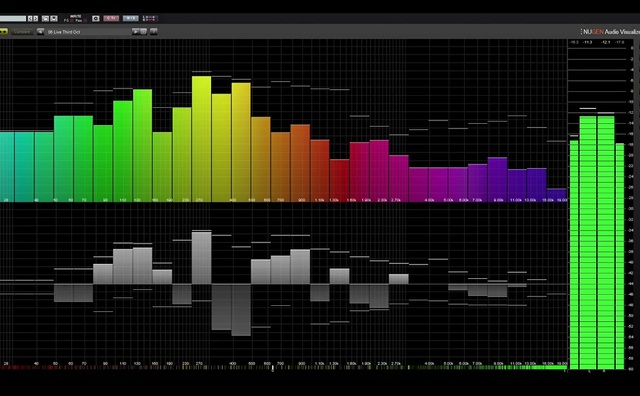Open the preset list arrow before 06 Live Third Oct
Screen dimensions: 640x396
[40, 31]
